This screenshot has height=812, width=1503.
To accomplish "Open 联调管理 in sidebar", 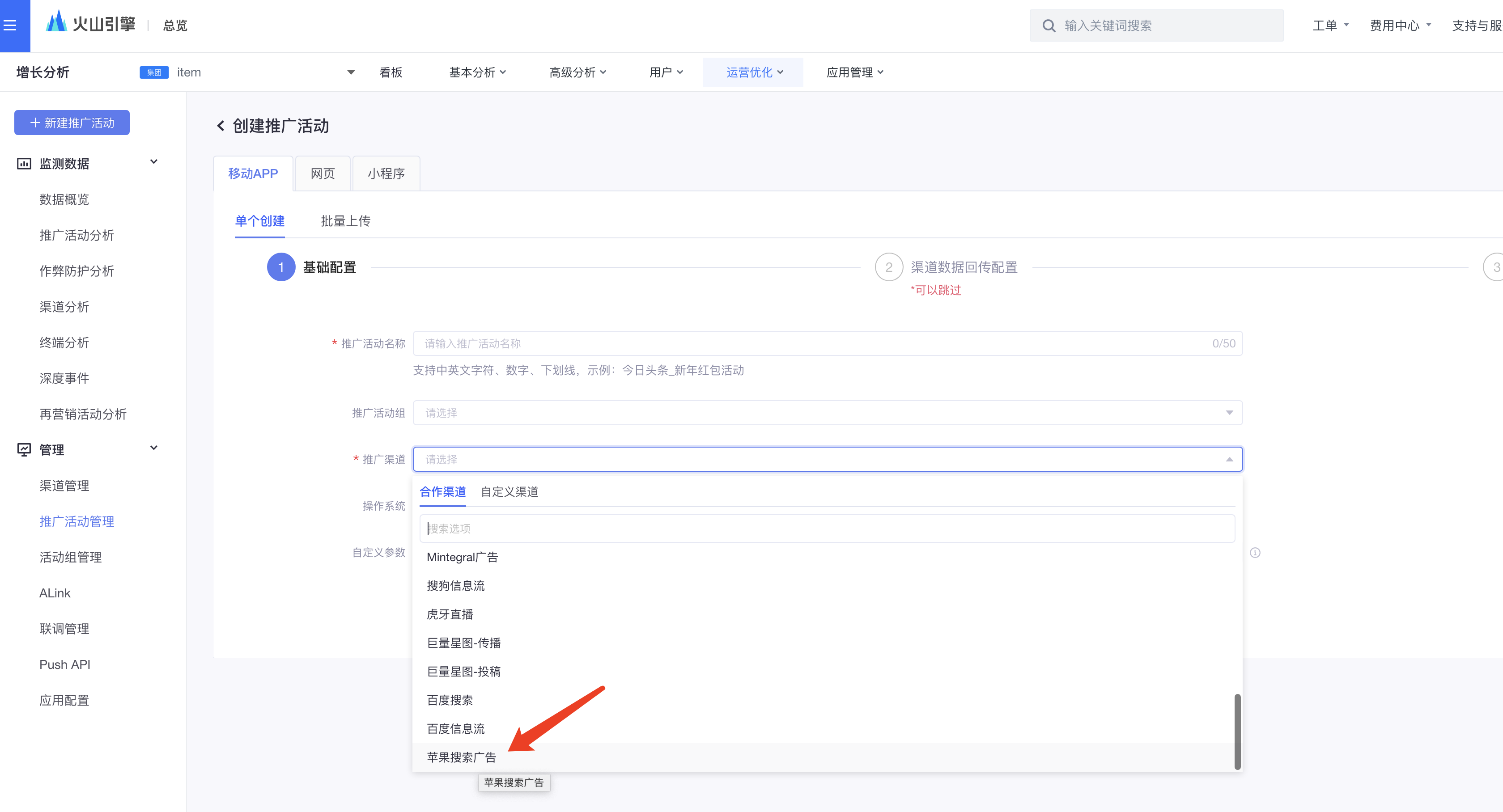I will pos(64,629).
